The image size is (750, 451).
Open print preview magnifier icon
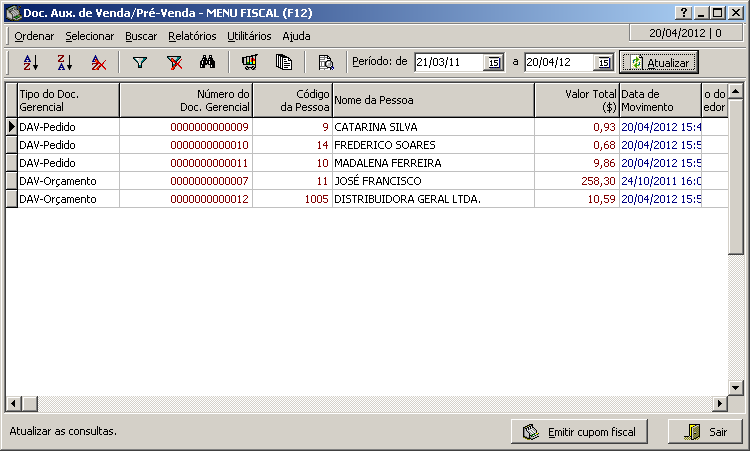coord(326,62)
